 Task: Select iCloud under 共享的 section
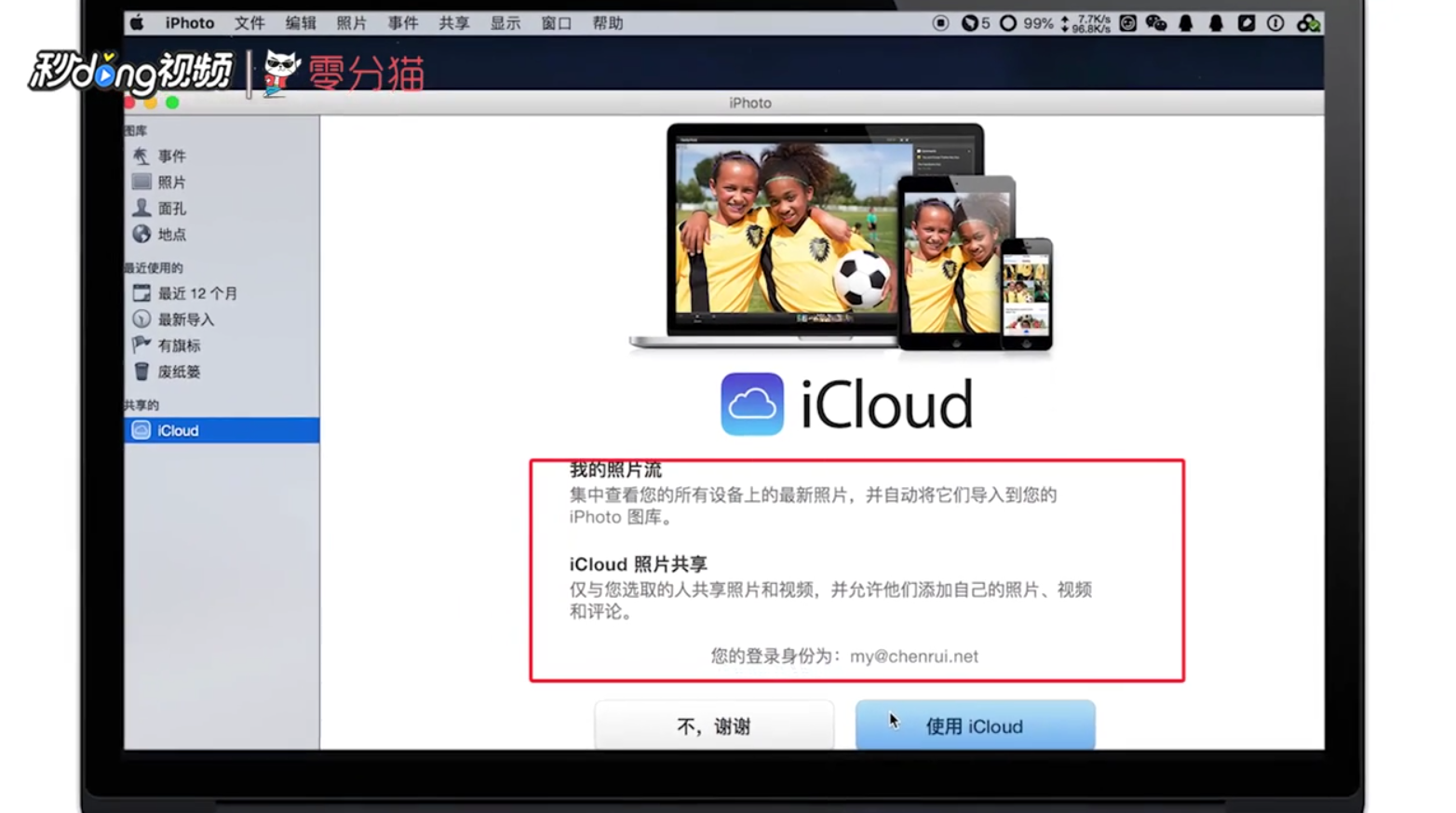pos(177,430)
